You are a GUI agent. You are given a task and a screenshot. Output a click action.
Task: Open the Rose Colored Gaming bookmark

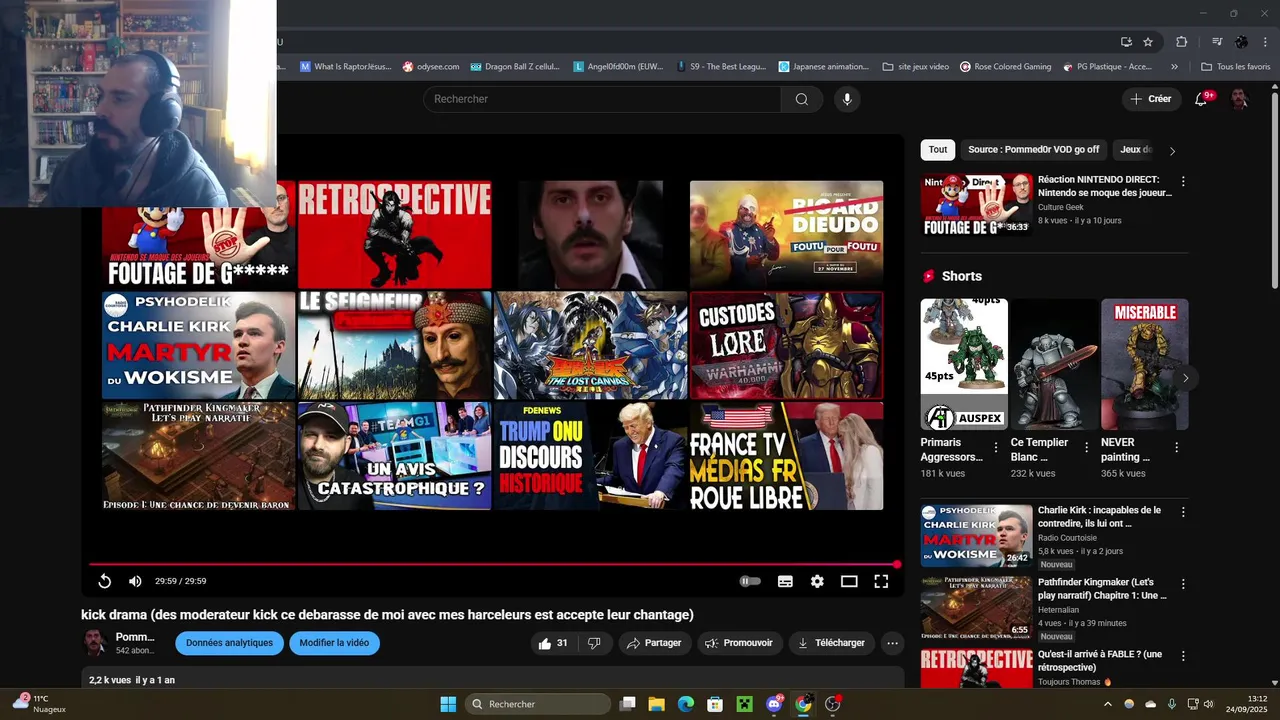(1005, 67)
